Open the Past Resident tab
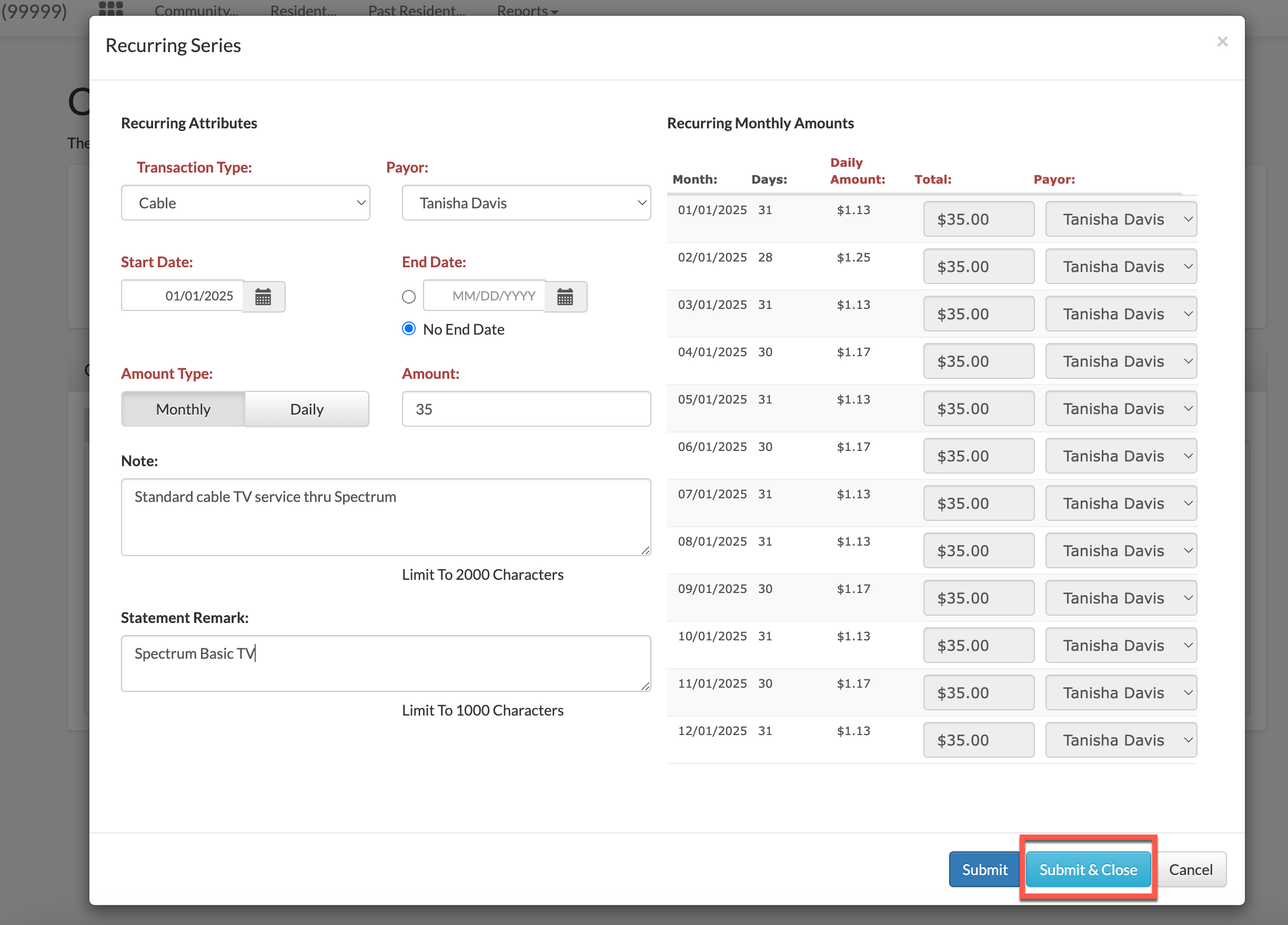Screen dimensions: 1288x925 [416, 10]
